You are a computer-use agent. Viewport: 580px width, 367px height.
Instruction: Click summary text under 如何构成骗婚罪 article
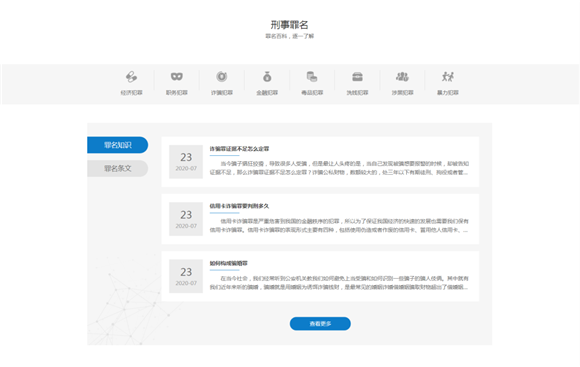pos(339,283)
